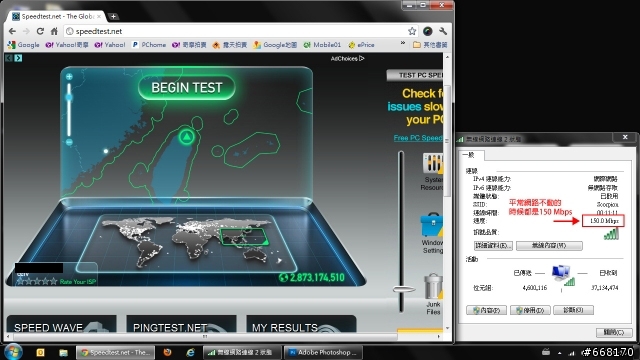Switch to the wireless connection status taskbar button

(241, 352)
